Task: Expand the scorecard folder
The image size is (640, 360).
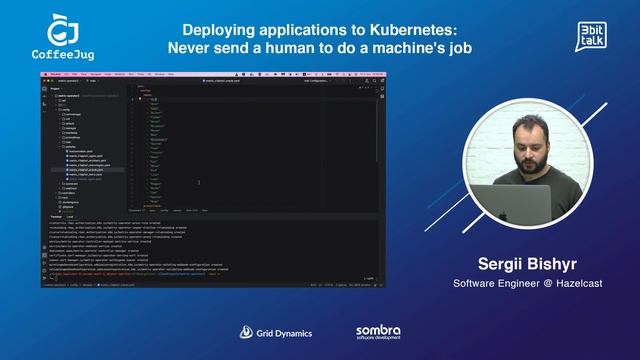Action: [60, 184]
